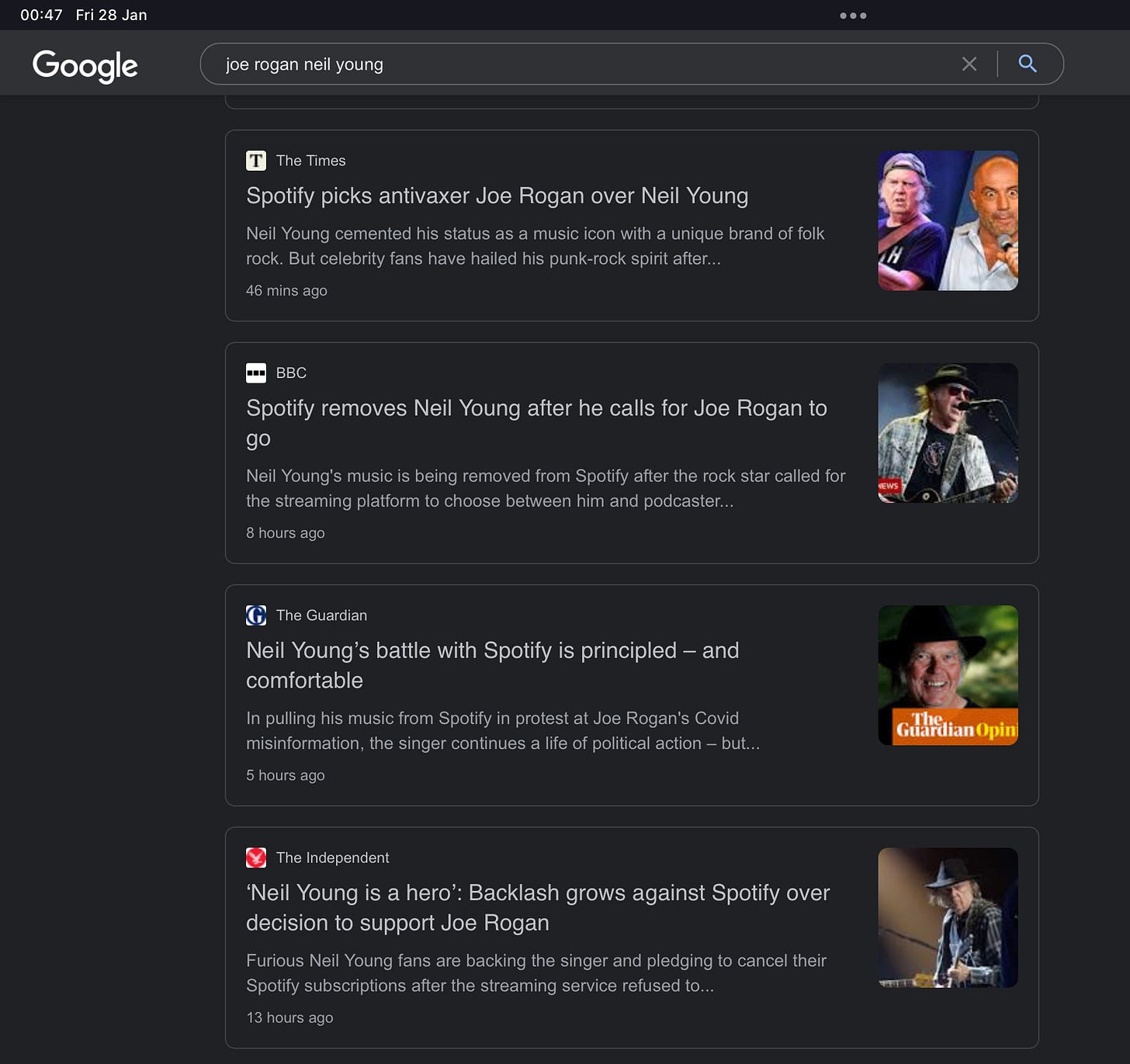Open the three-dot multitasking menu at top
This screenshot has width=1130, height=1064.
853,16
